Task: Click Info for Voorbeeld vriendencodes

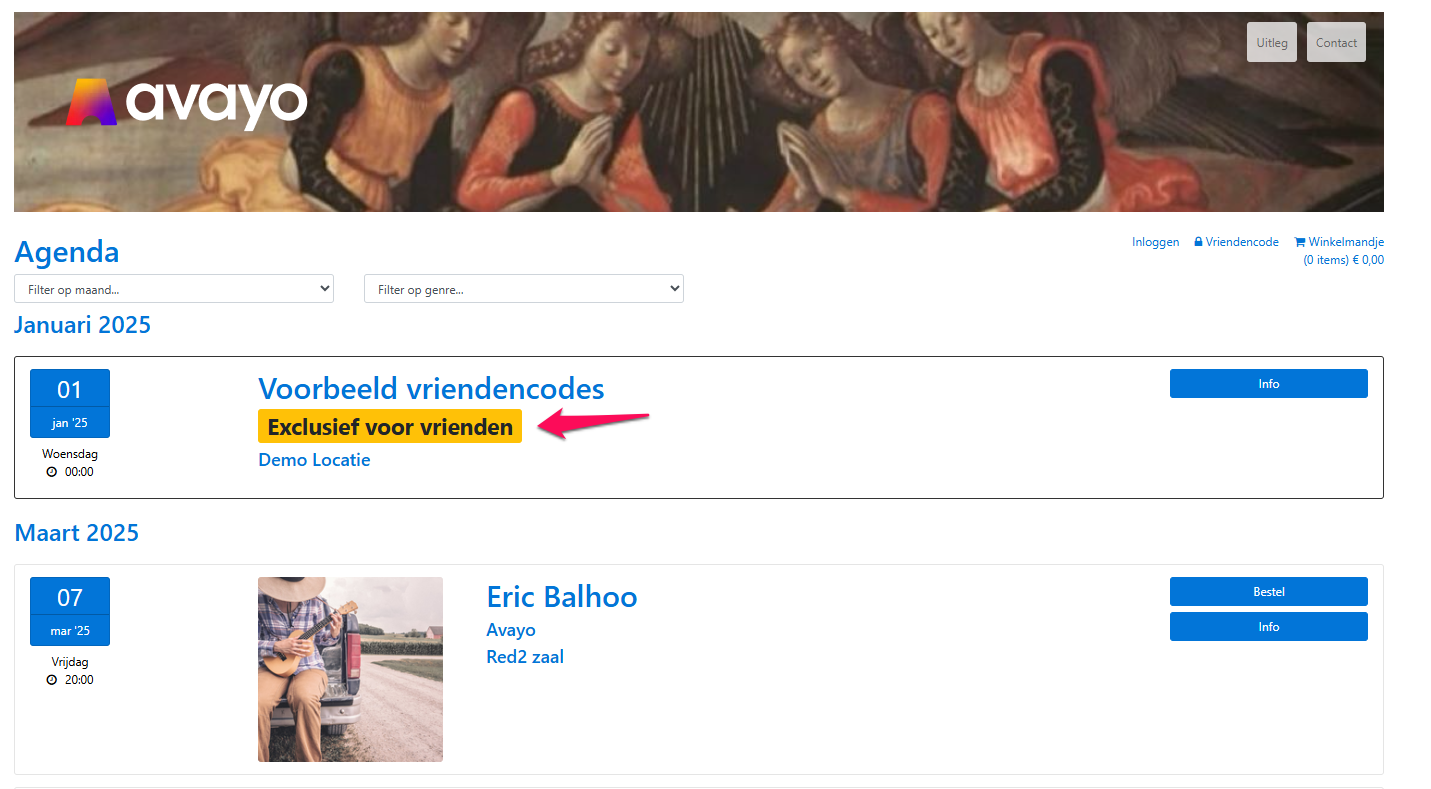Action: click(1269, 384)
